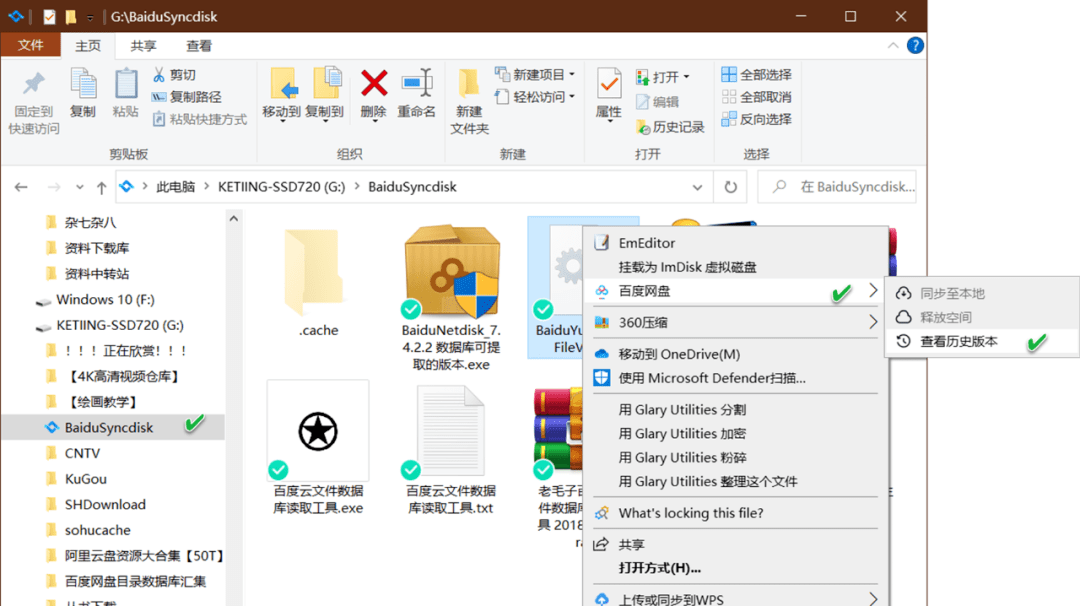Click Select All (全部选择) button
Image resolution: width=1080 pixels, height=606 pixels.
click(756, 75)
